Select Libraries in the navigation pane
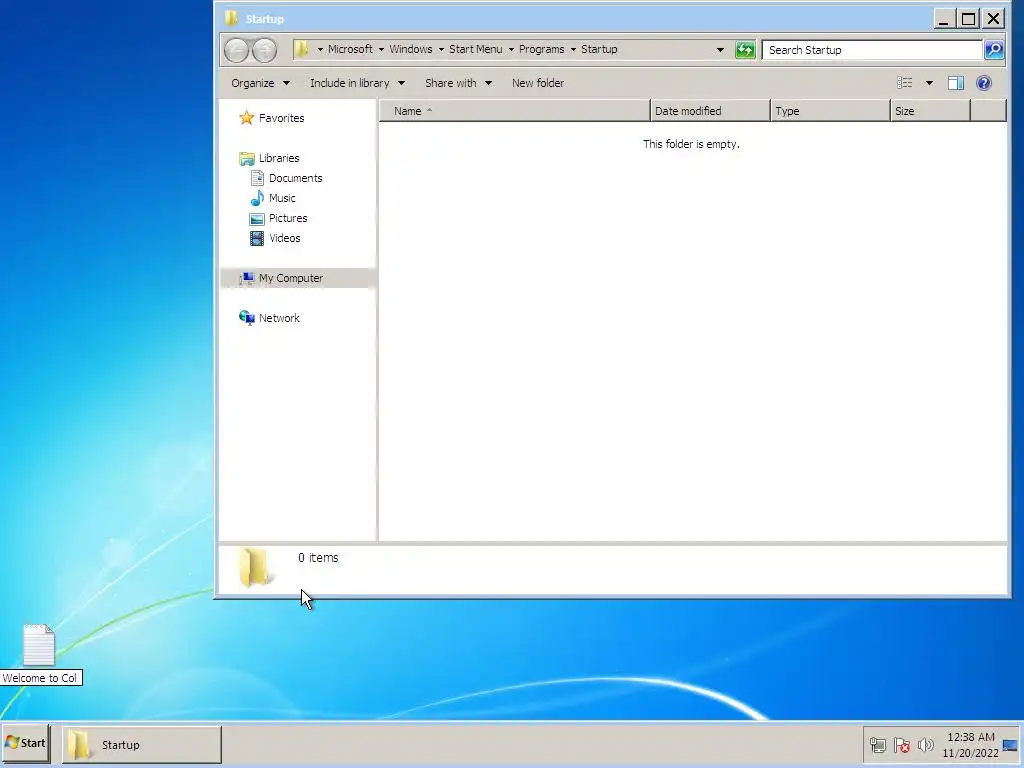This screenshot has height=768, width=1024. (x=279, y=158)
